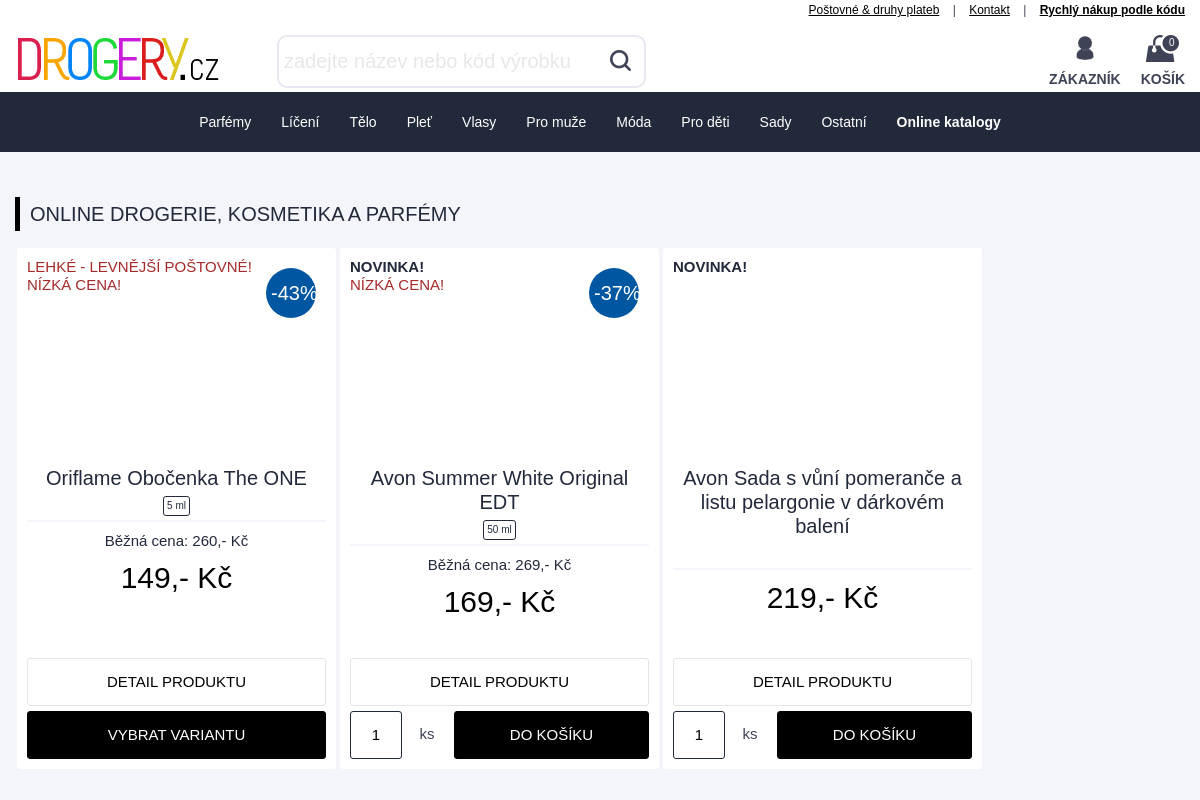Click the -43% discount badge
This screenshot has width=1200, height=800.
click(x=291, y=293)
